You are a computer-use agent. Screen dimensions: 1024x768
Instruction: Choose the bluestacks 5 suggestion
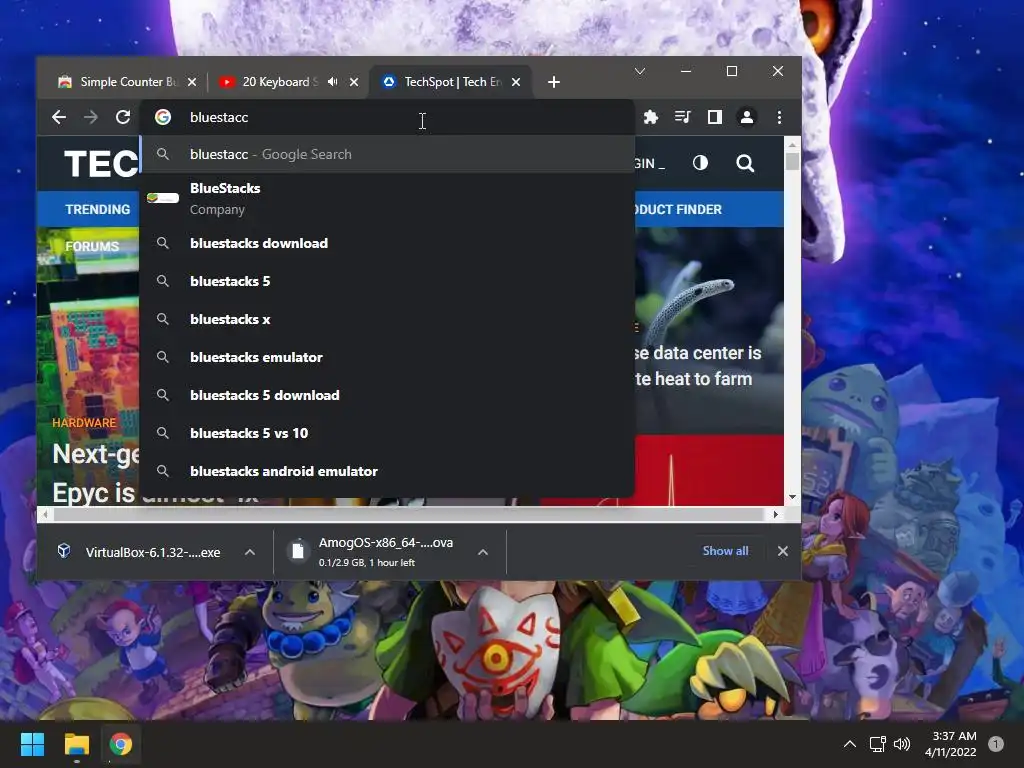[387, 281]
